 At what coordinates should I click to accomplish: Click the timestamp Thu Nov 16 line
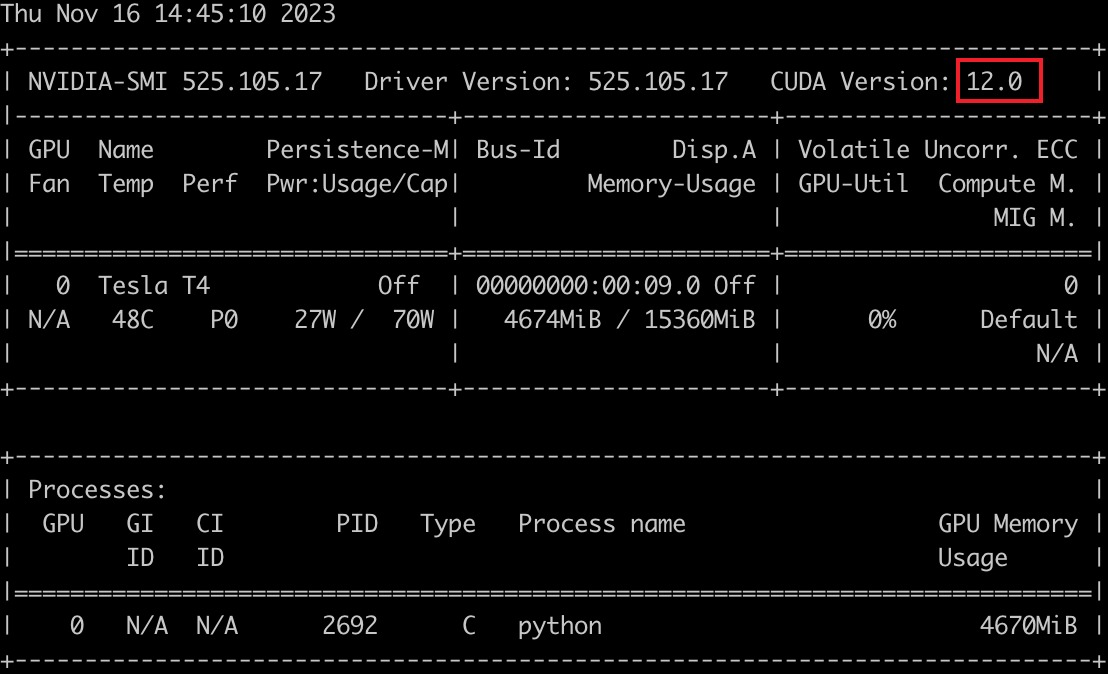coord(168,14)
